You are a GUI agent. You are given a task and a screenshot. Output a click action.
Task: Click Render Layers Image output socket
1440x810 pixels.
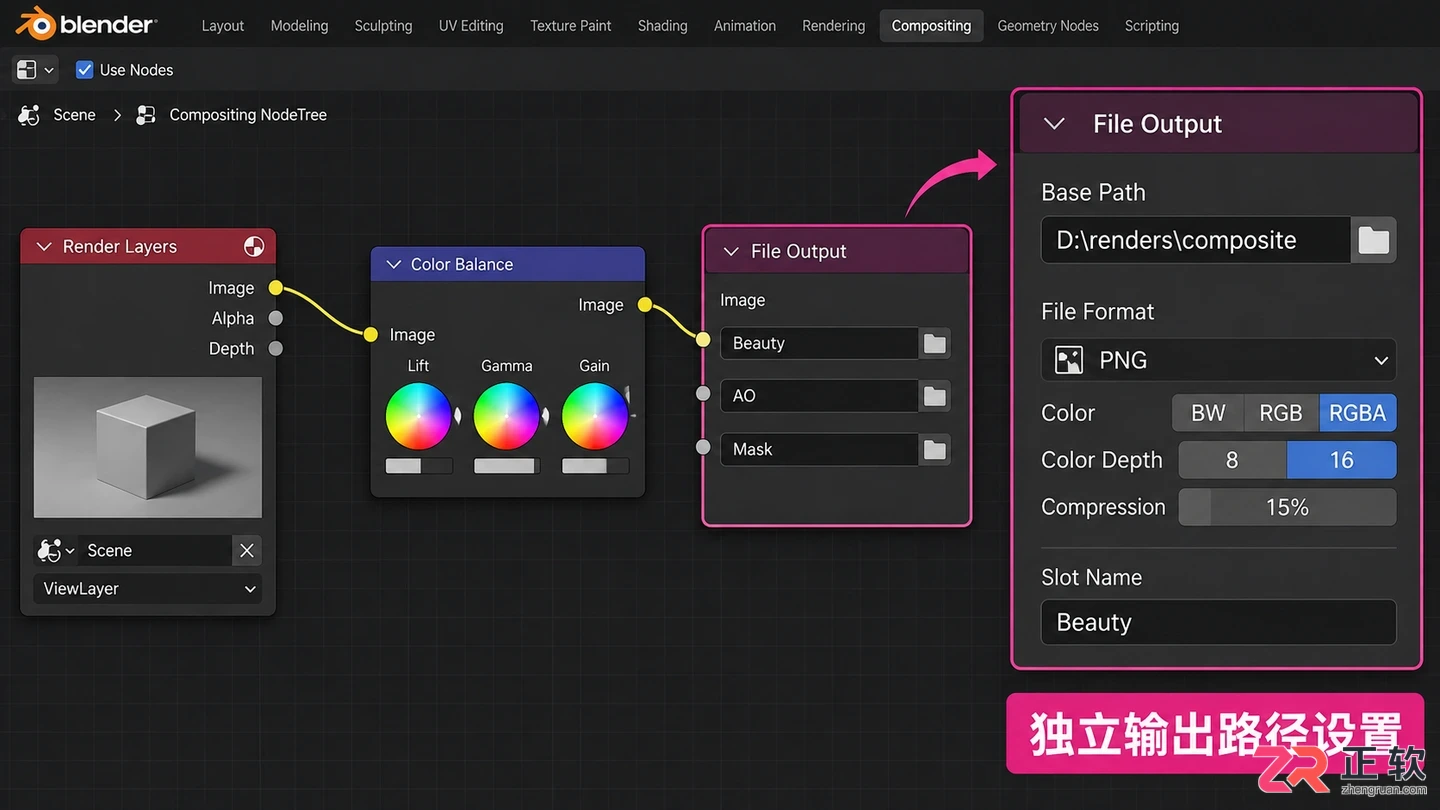pos(276,288)
